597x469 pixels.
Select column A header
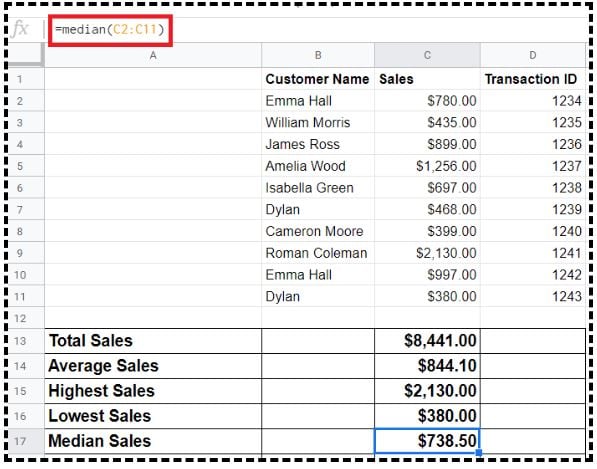[x=153, y=56]
